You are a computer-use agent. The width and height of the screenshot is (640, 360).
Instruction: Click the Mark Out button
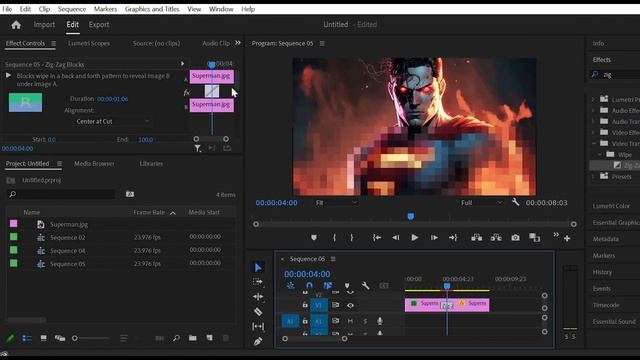[x=351, y=238]
